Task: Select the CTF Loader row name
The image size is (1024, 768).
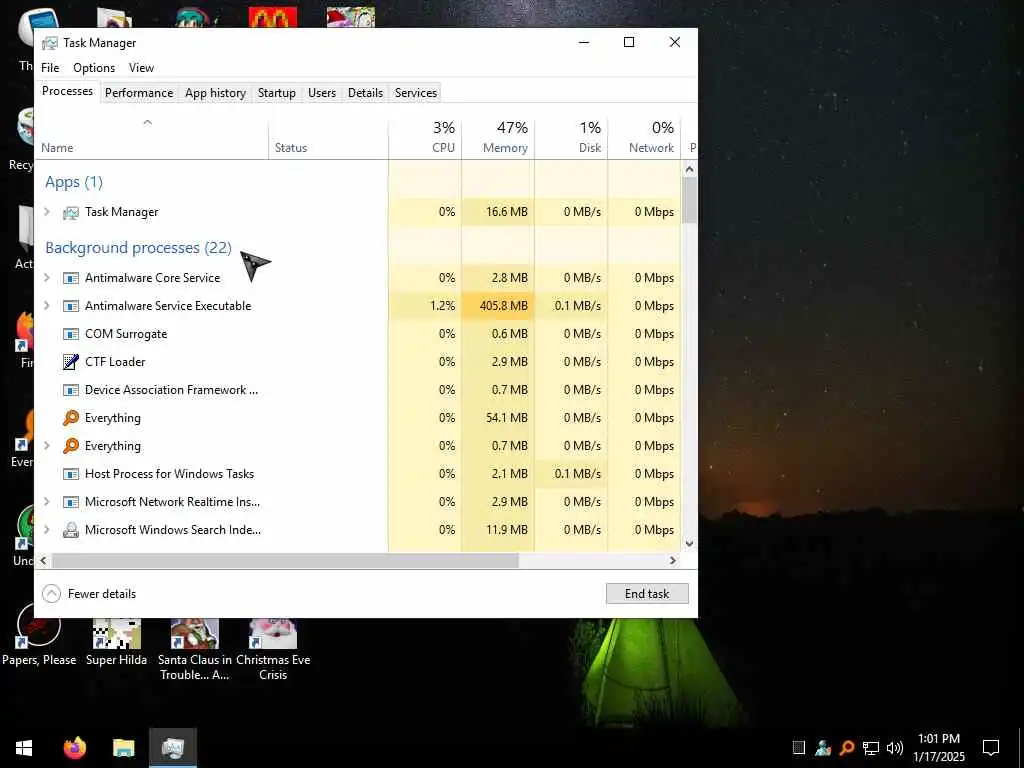Action: point(115,362)
